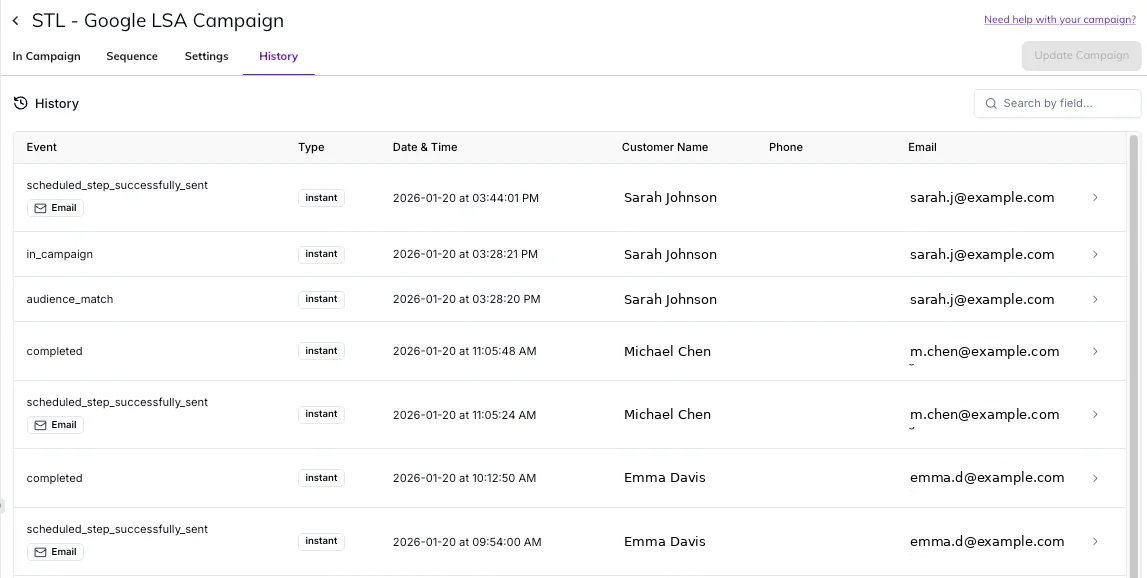
Task: Click the Date & Time column header
Action: (424, 147)
